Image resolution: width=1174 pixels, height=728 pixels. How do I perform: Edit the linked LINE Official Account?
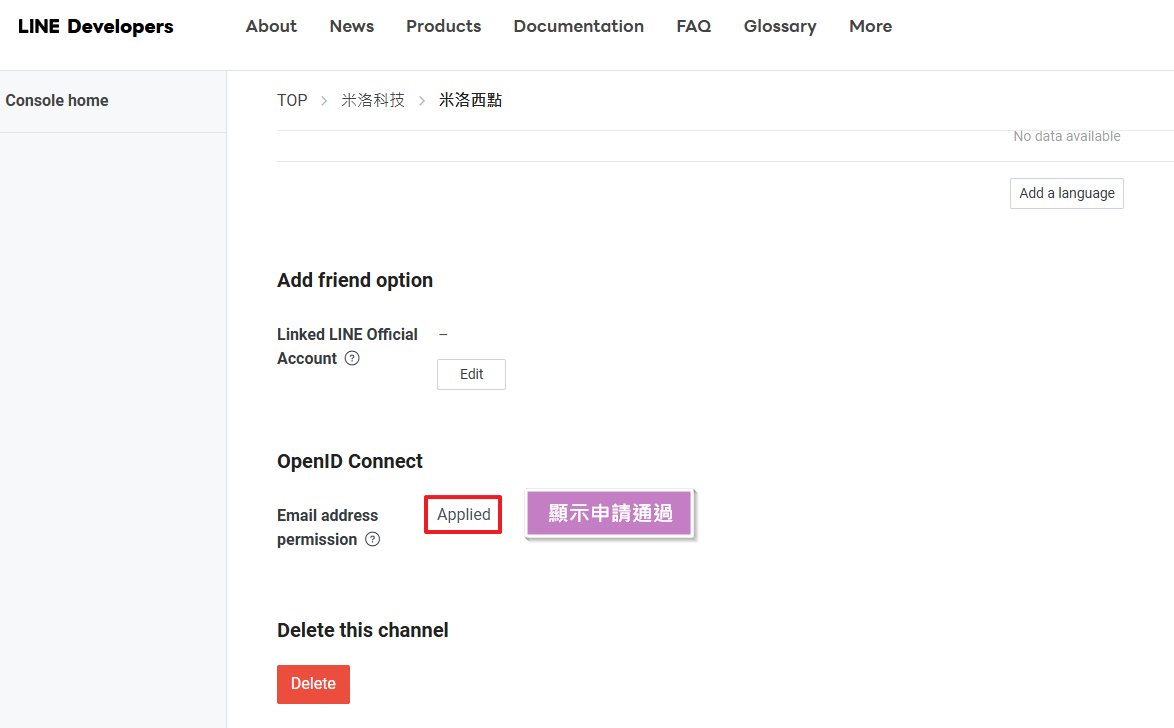[x=471, y=374]
